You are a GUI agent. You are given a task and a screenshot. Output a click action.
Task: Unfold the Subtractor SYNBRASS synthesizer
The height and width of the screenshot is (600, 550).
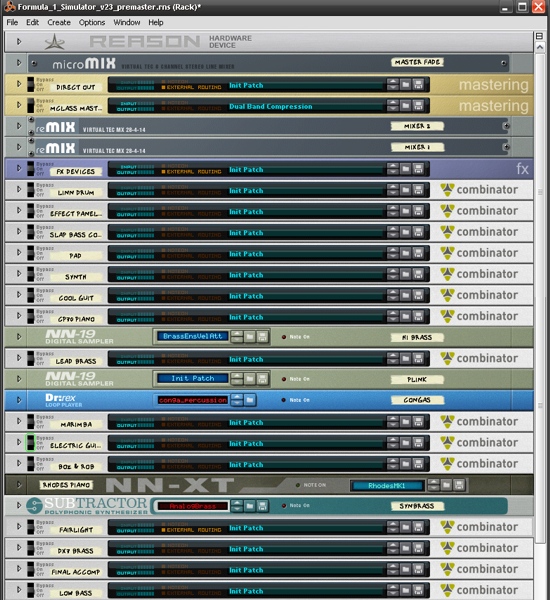coord(19,505)
